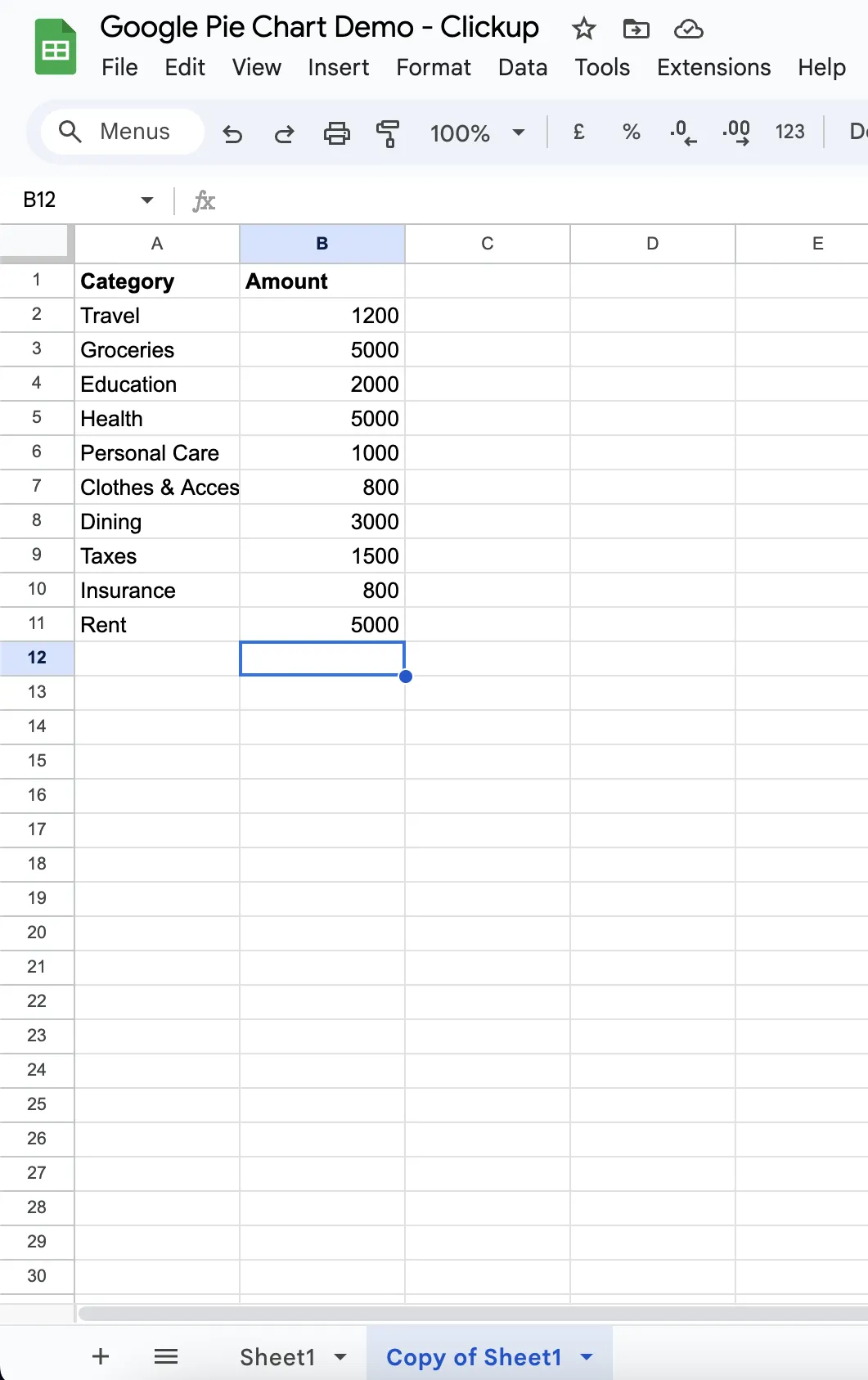Viewport: 868px width, 1380px height.
Task: Open the Insert menu
Action: pyautogui.click(x=339, y=67)
